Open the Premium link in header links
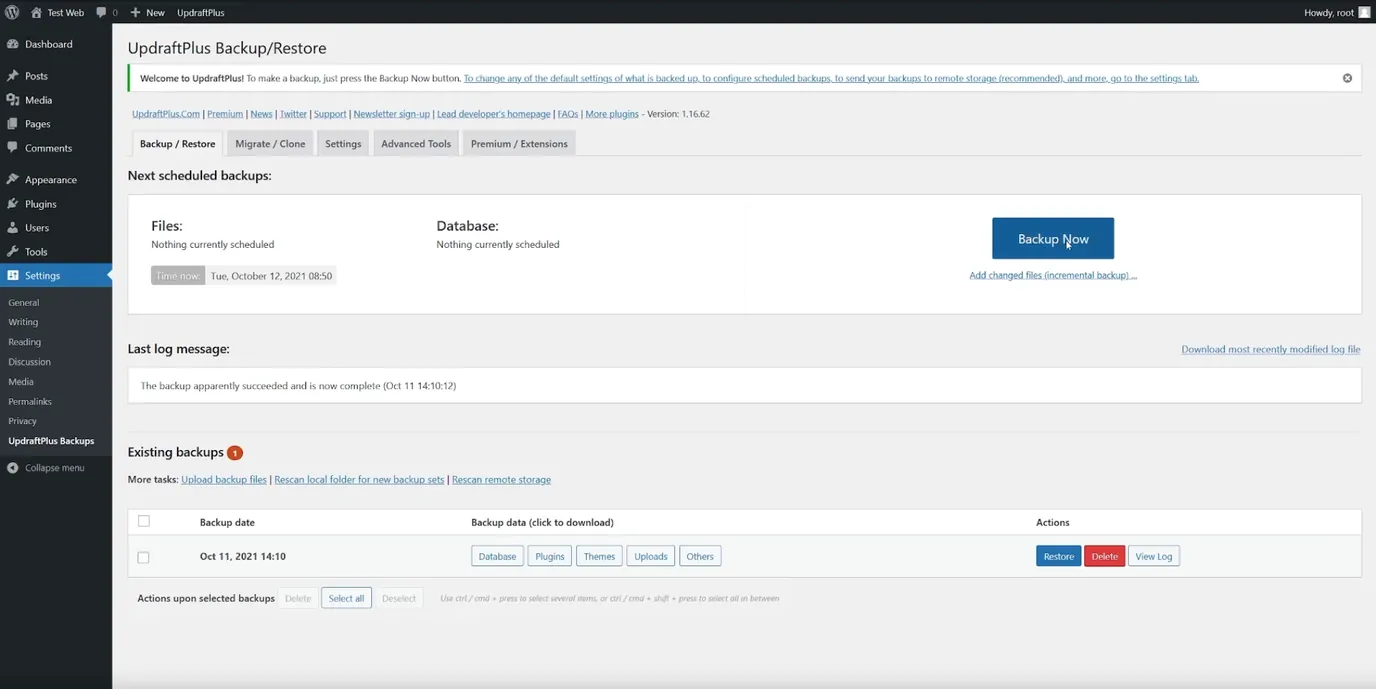 (225, 114)
